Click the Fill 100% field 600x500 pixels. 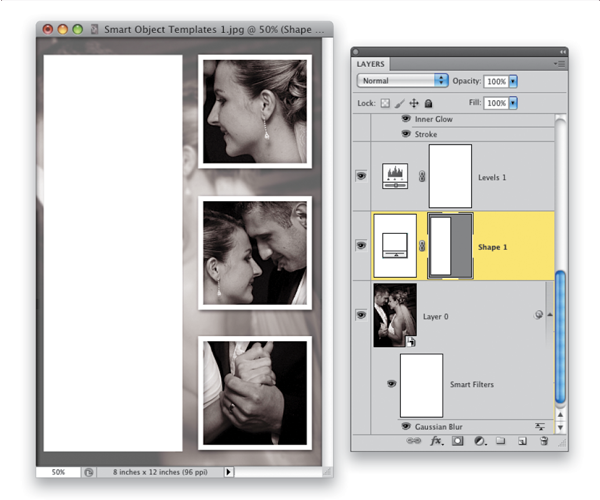tap(496, 103)
